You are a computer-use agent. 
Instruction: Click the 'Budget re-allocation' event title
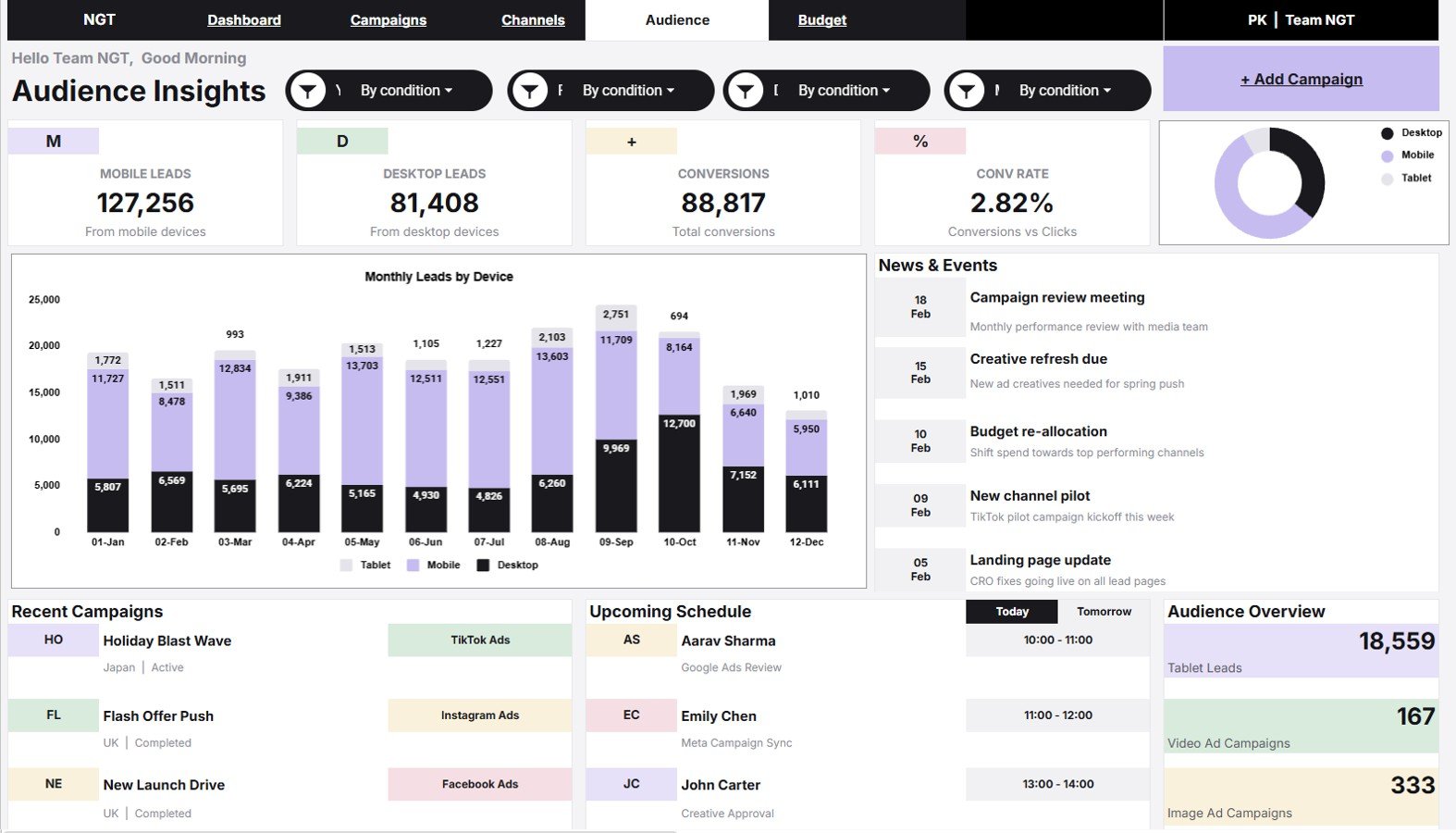[x=1038, y=431]
